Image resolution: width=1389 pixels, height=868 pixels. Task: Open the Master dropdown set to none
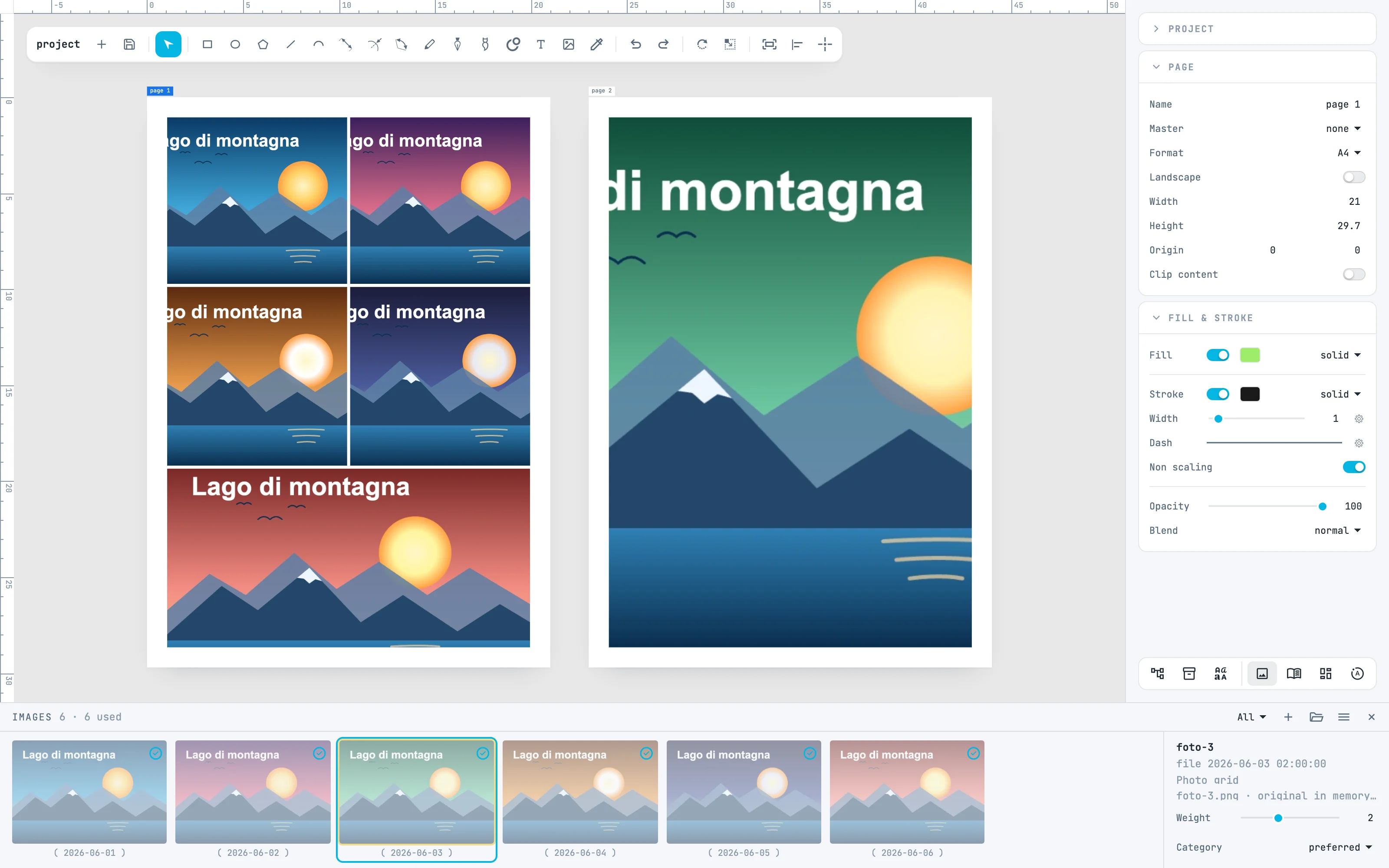[1343, 128]
